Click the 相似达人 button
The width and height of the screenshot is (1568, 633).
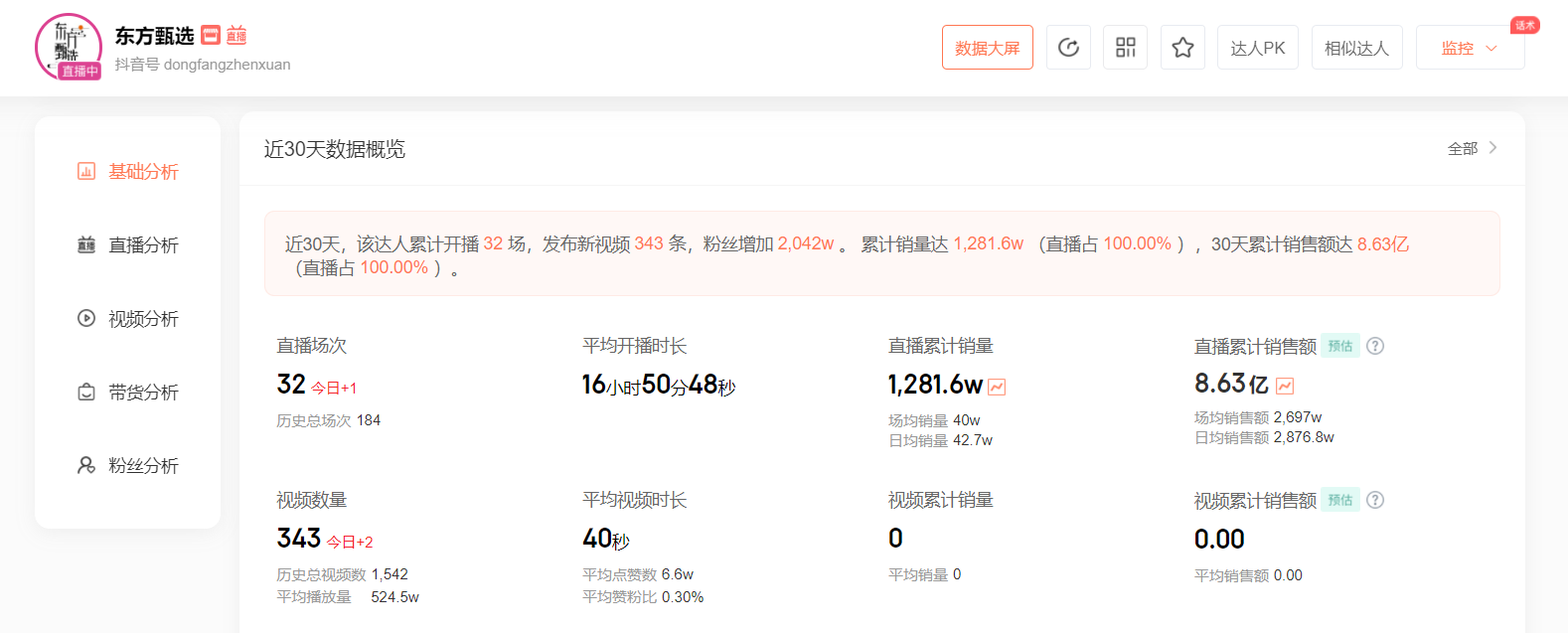coord(1356,48)
